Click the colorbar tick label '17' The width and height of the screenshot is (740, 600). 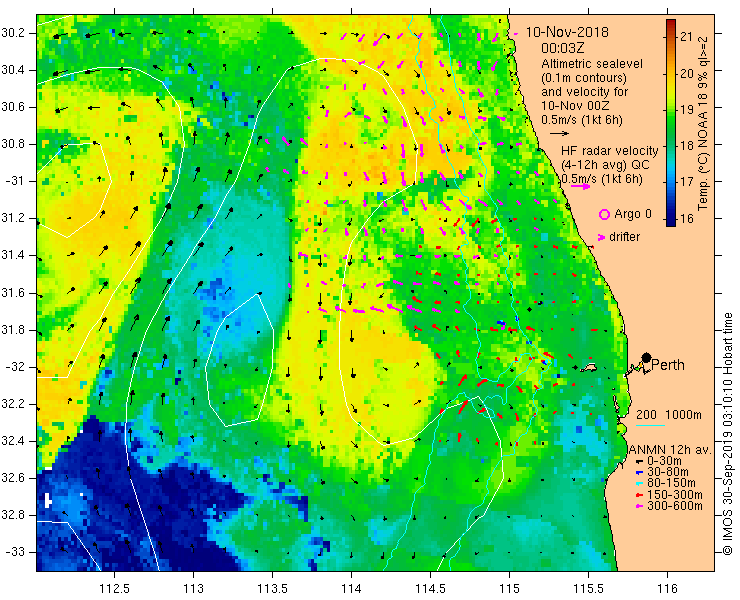pos(687,182)
